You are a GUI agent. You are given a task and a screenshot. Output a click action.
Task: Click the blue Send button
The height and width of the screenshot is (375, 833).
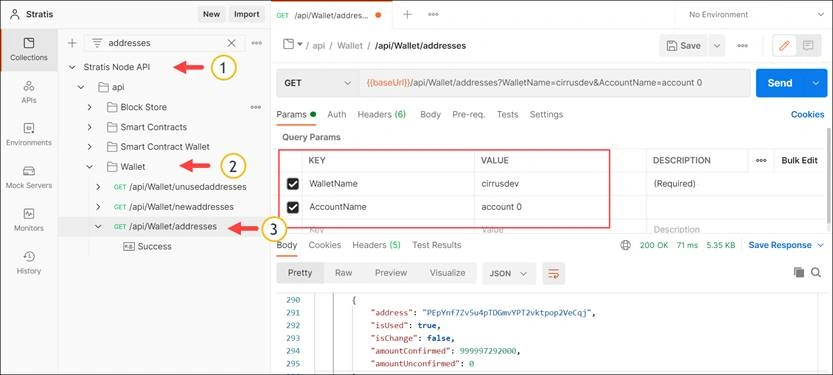tap(780, 83)
